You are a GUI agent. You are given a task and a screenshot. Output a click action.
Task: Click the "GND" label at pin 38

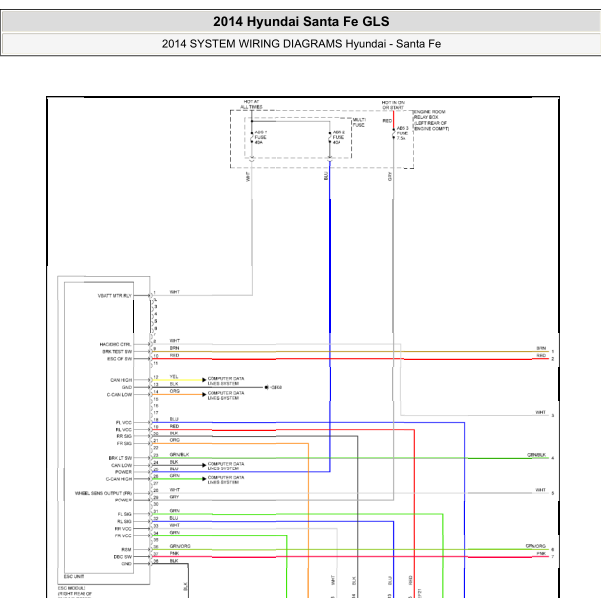(x=126, y=564)
